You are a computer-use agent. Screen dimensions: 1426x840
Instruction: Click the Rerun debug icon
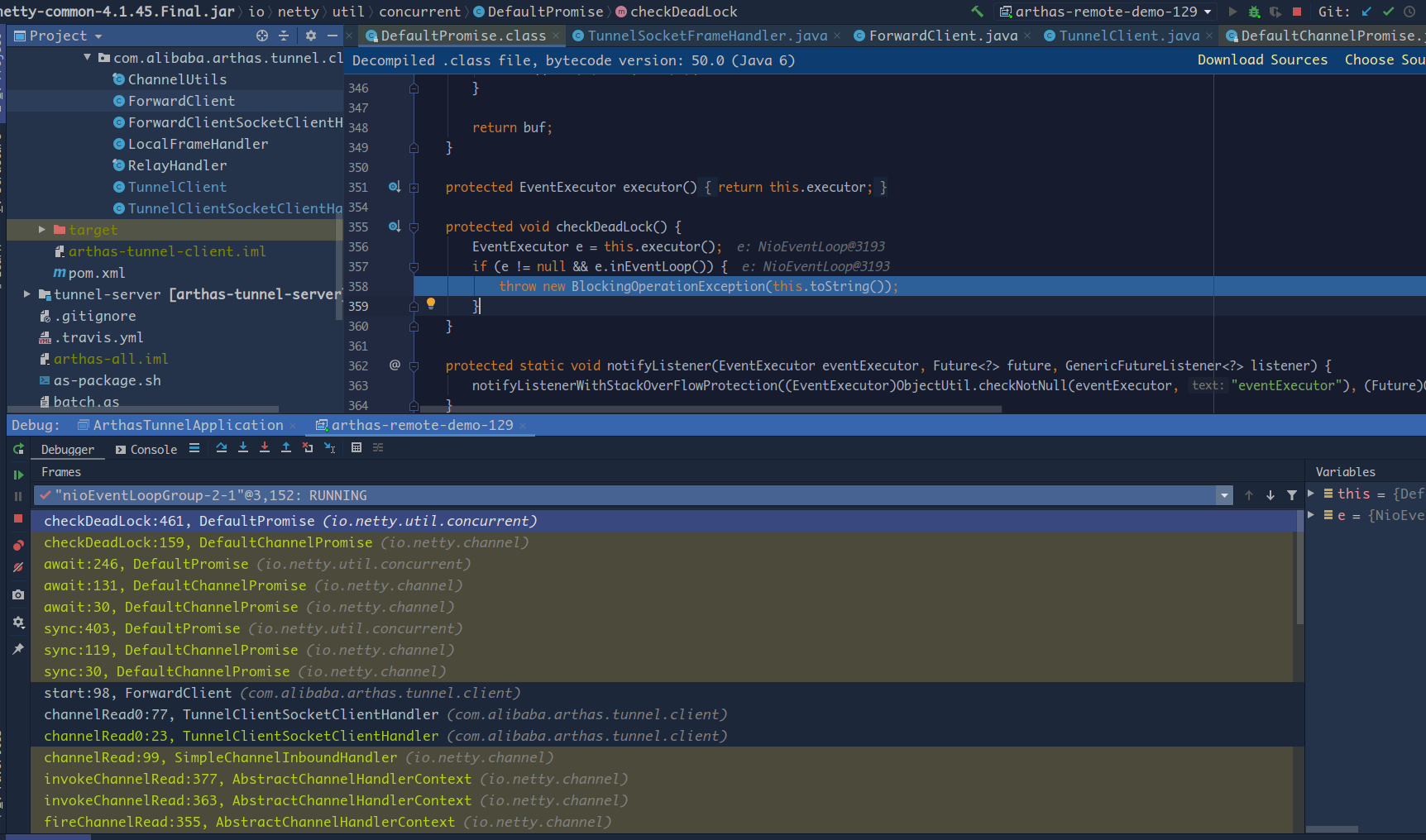click(x=18, y=449)
